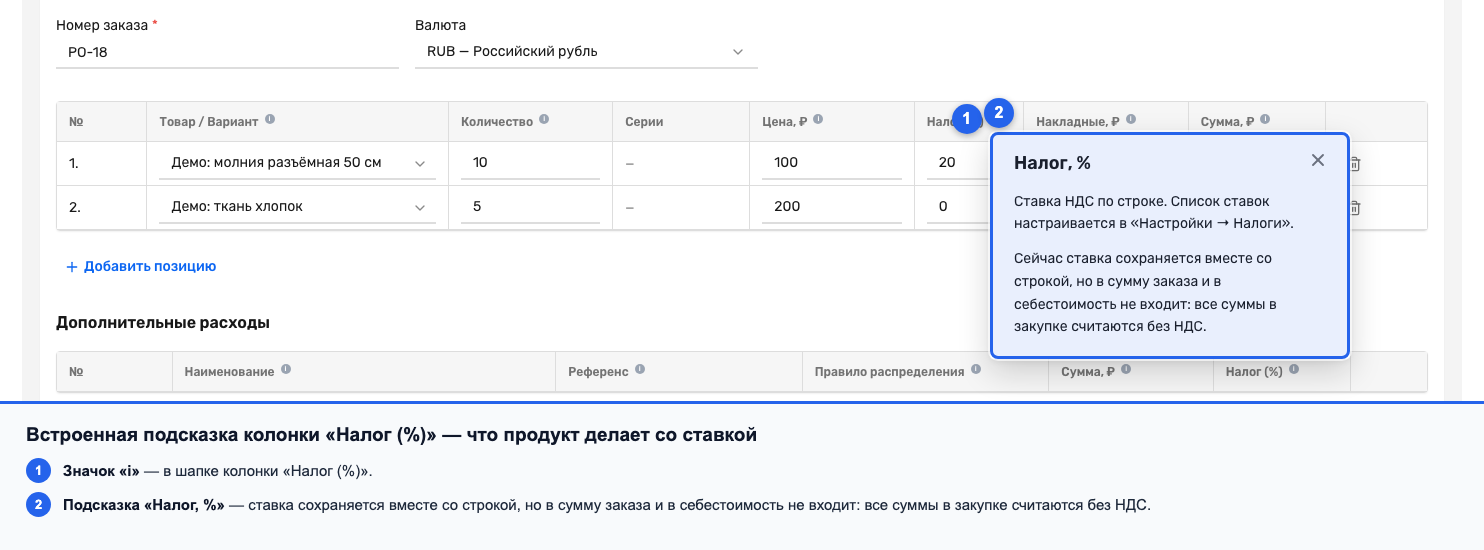Image resolution: width=1484 pixels, height=550 pixels.
Task: Open the «Валюта» currency dropdown
Action: pos(586,51)
